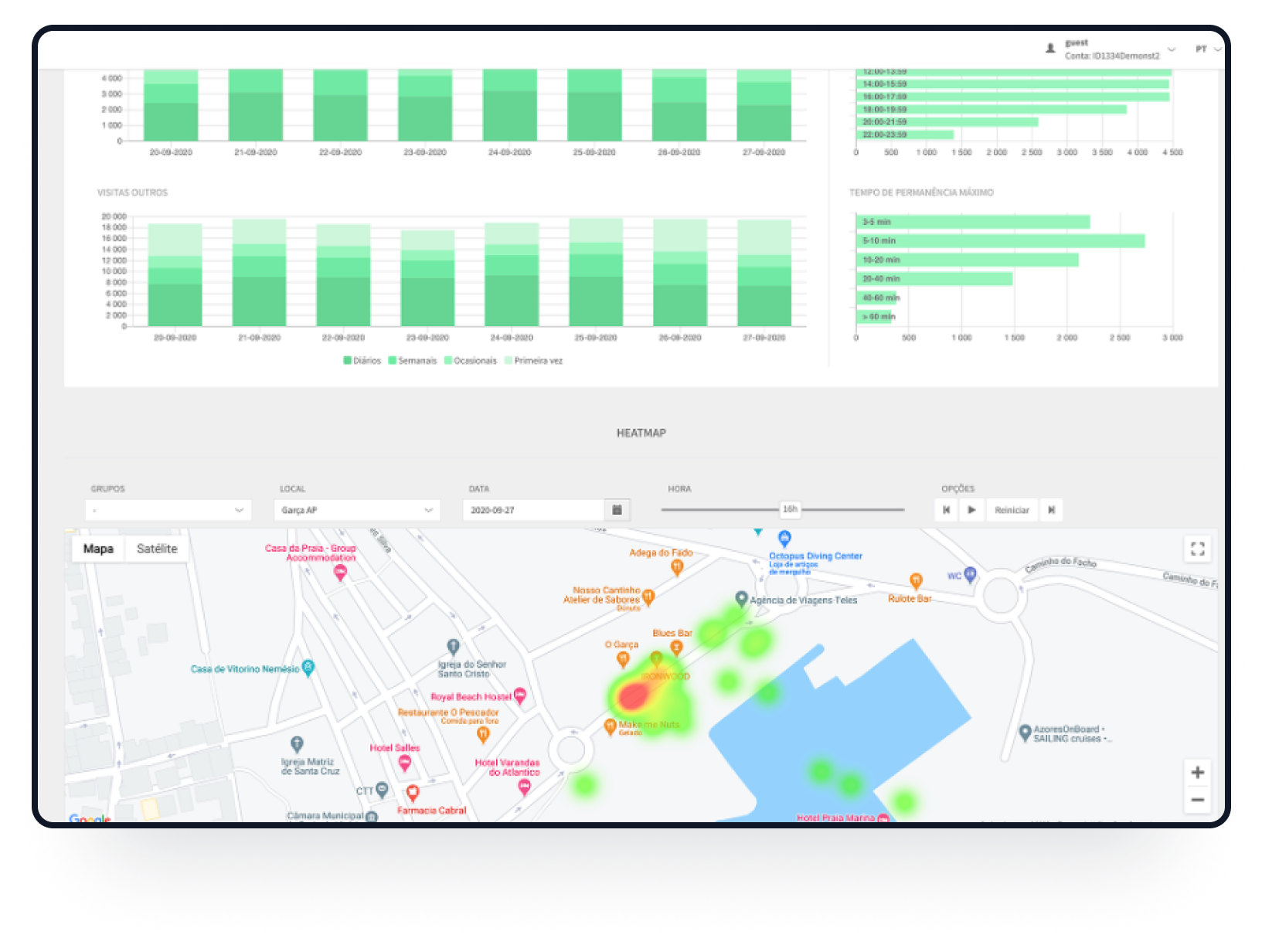Image resolution: width=1262 pixels, height=952 pixels.
Task: Toggle fullscreen view of the map
Action: (x=1197, y=549)
